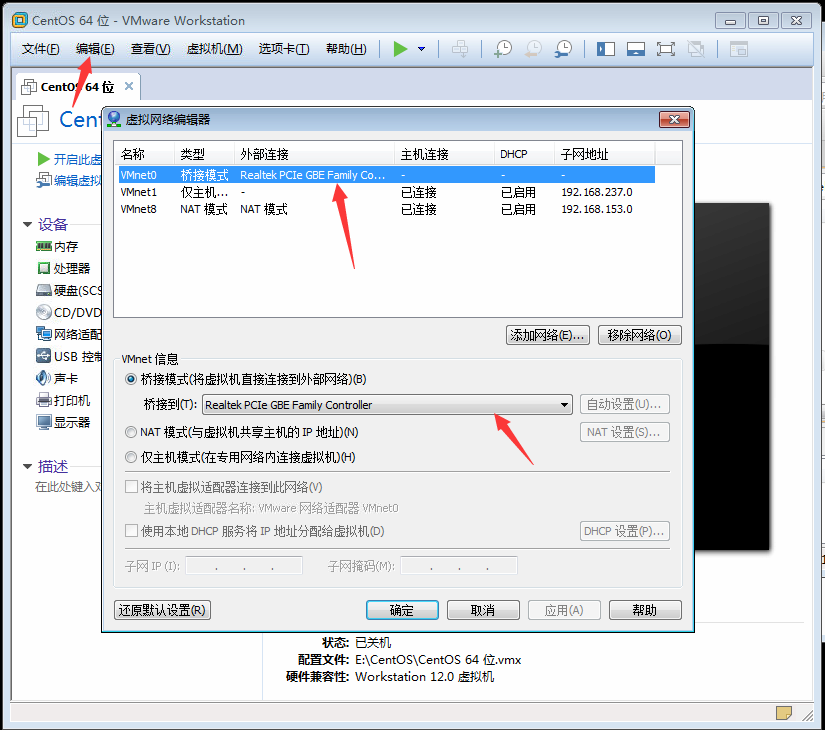Collapse the 设备 section
Screen dimensions: 825x730
pos(28,225)
